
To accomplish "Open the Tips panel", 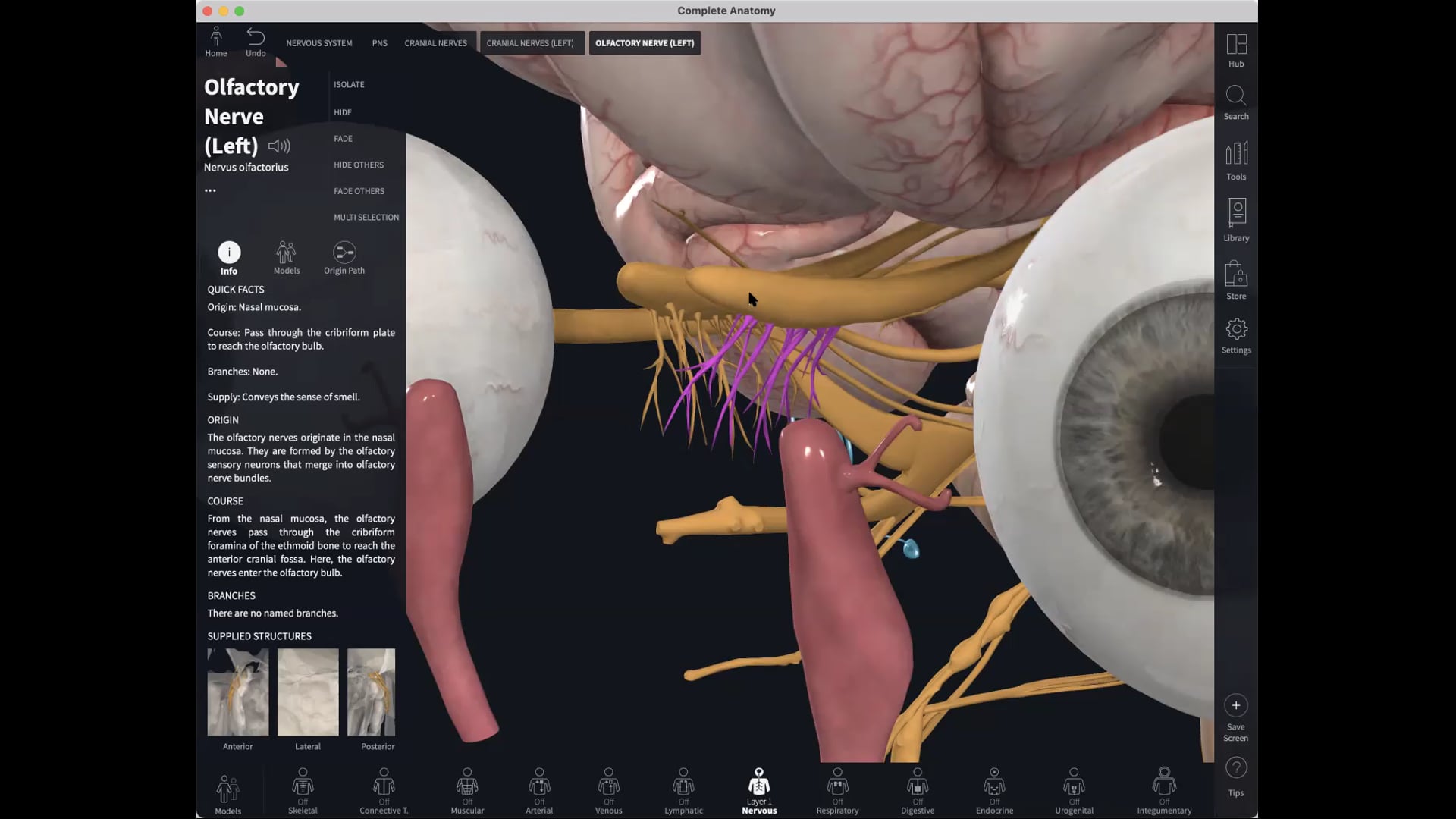I will pyautogui.click(x=1235, y=773).
